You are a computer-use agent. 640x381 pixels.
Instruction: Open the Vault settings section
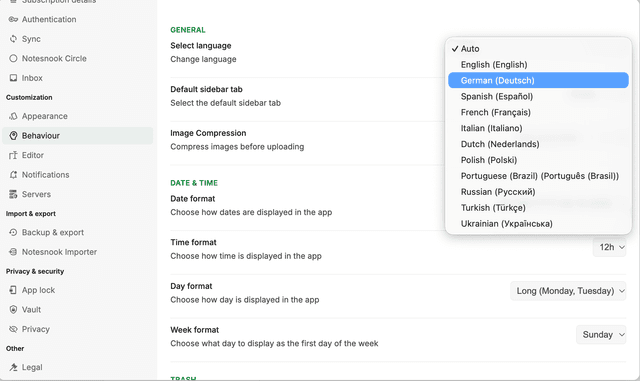click(78, 310)
